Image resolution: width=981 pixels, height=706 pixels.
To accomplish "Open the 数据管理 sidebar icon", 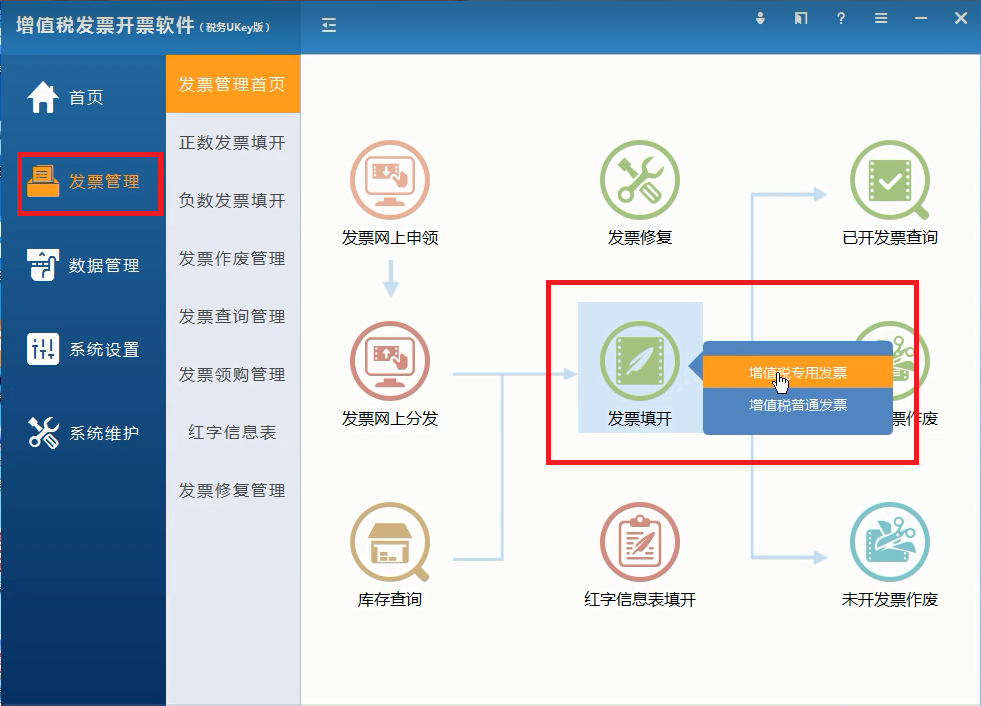I will 43,265.
